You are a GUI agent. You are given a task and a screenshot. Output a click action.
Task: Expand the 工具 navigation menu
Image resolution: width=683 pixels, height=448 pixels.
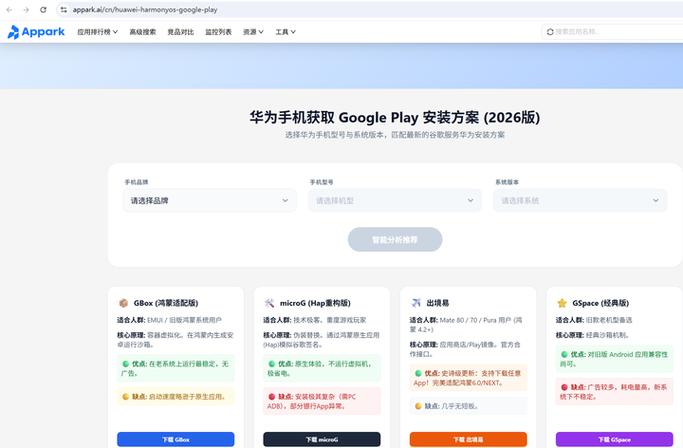[x=285, y=32]
